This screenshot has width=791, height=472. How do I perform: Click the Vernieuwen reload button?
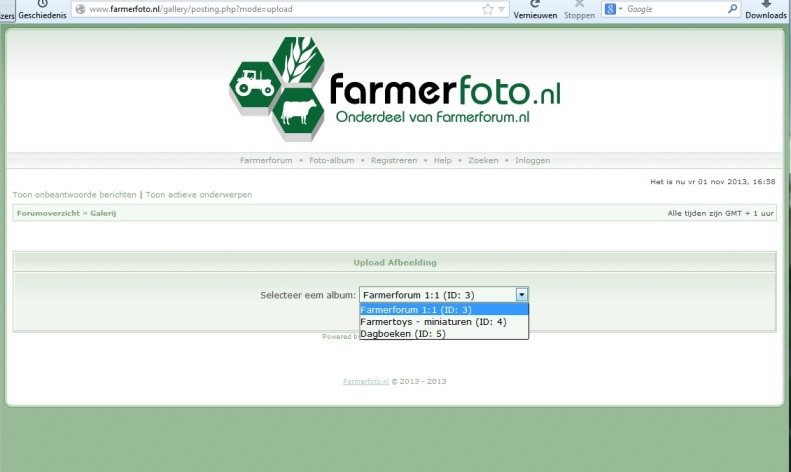click(x=535, y=6)
